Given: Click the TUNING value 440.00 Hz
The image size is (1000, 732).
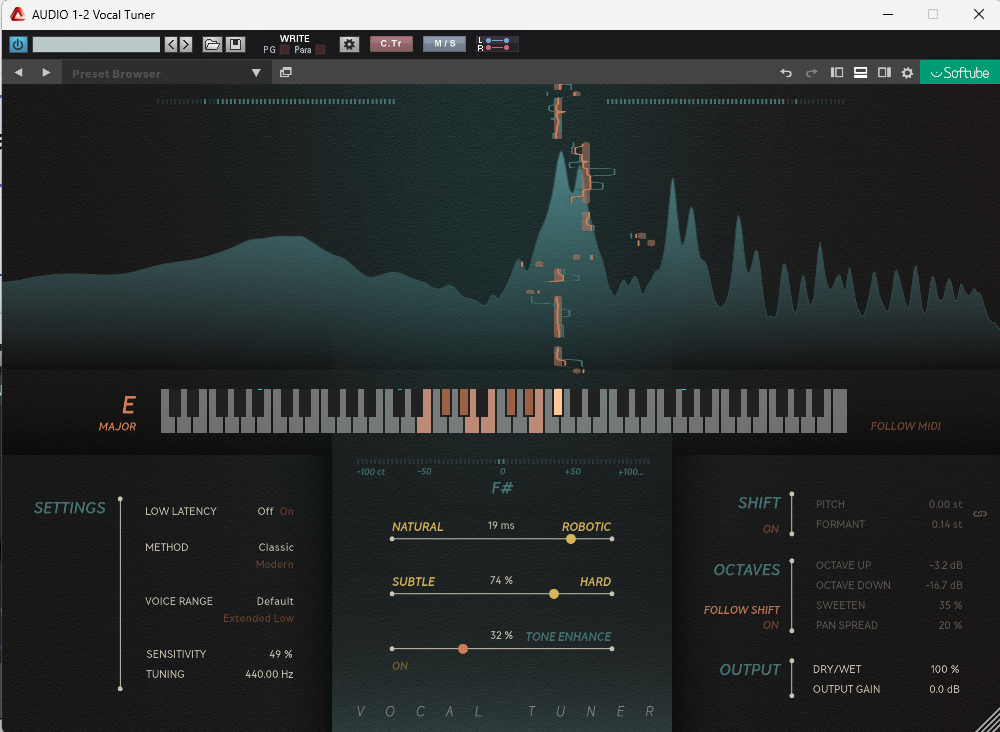Looking at the screenshot, I should [269, 674].
